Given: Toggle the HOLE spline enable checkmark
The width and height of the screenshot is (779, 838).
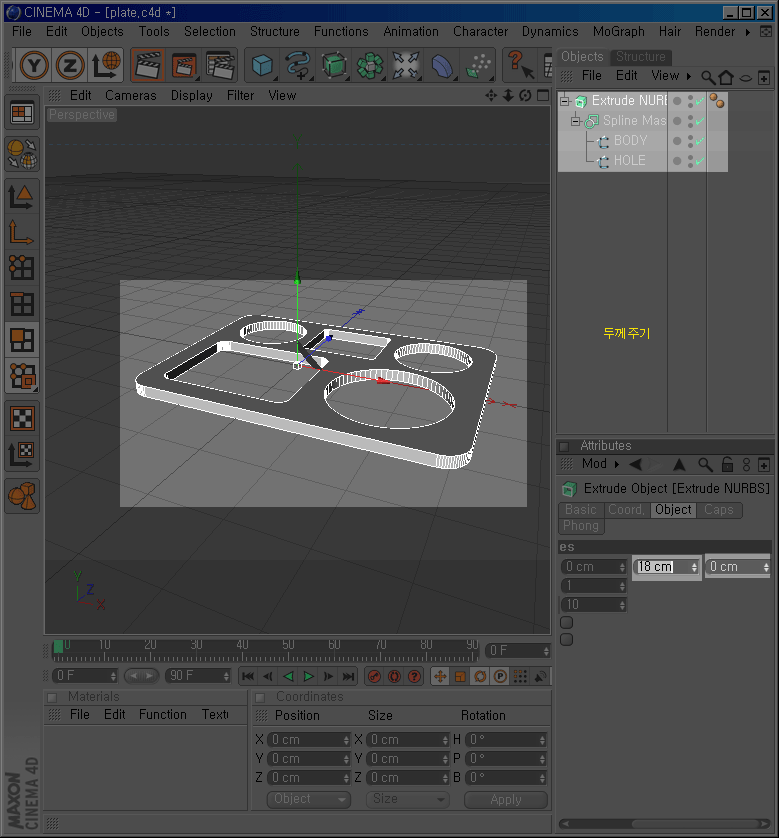Looking at the screenshot, I should click(x=700, y=161).
